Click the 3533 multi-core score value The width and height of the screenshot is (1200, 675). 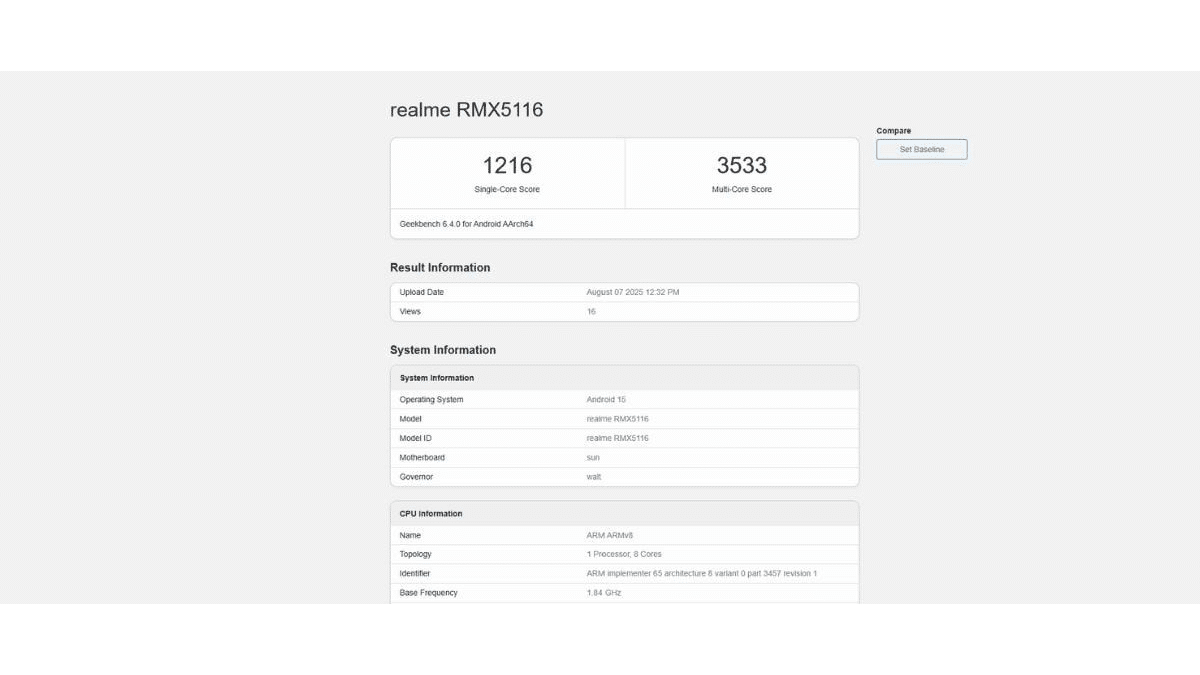click(x=742, y=166)
